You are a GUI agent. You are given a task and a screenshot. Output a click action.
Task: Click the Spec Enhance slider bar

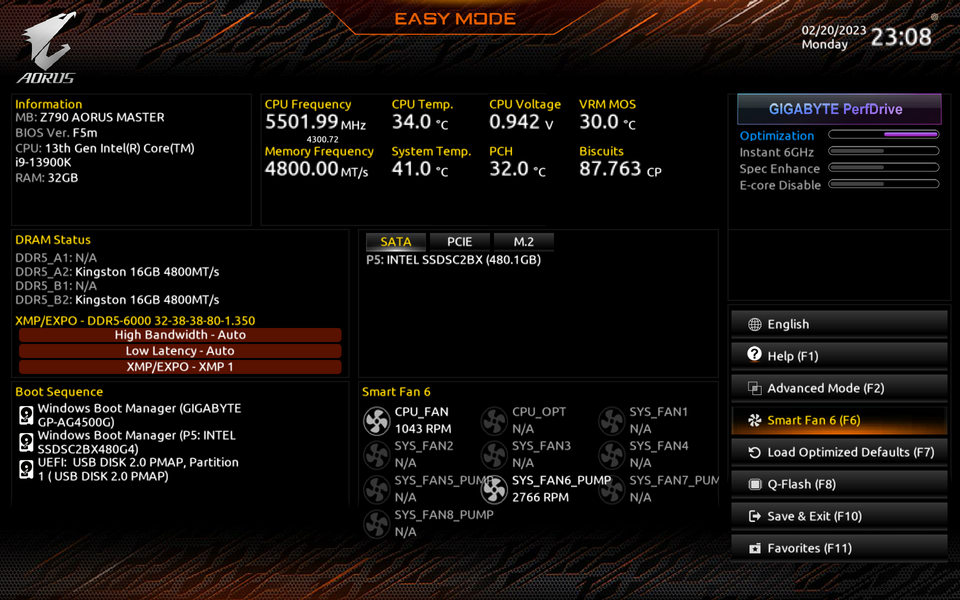(883, 167)
